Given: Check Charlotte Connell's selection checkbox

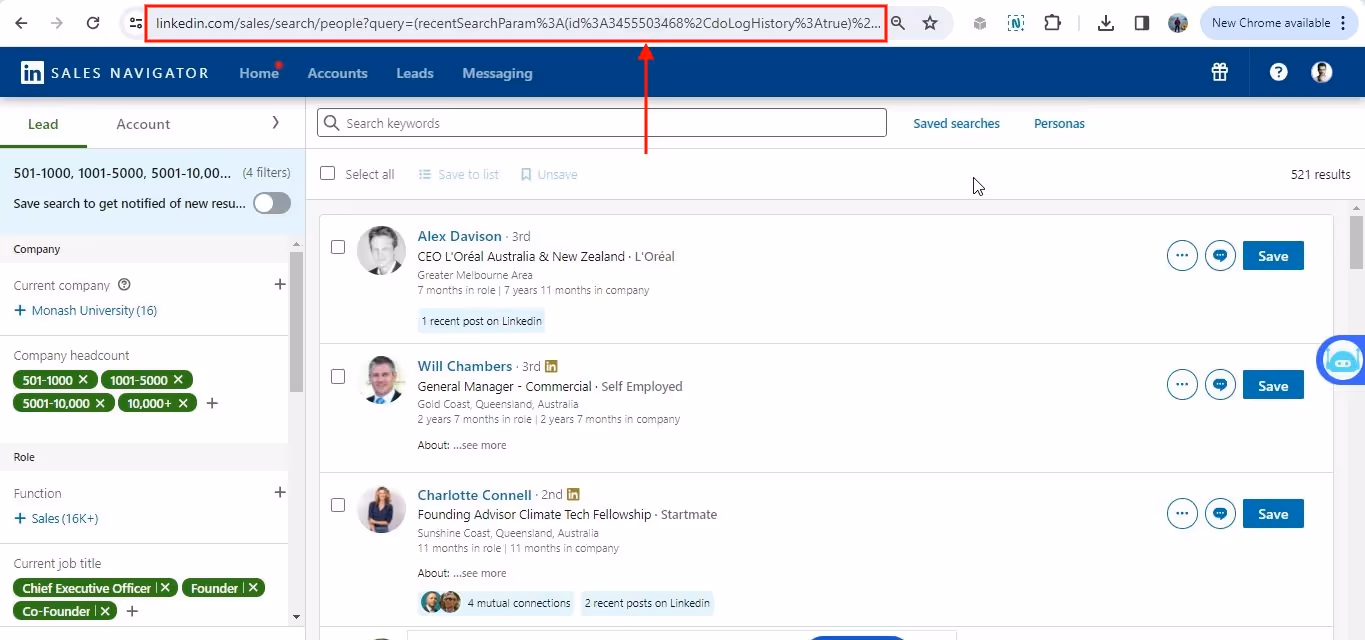Looking at the screenshot, I should pyautogui.click(x=338, y=505).
